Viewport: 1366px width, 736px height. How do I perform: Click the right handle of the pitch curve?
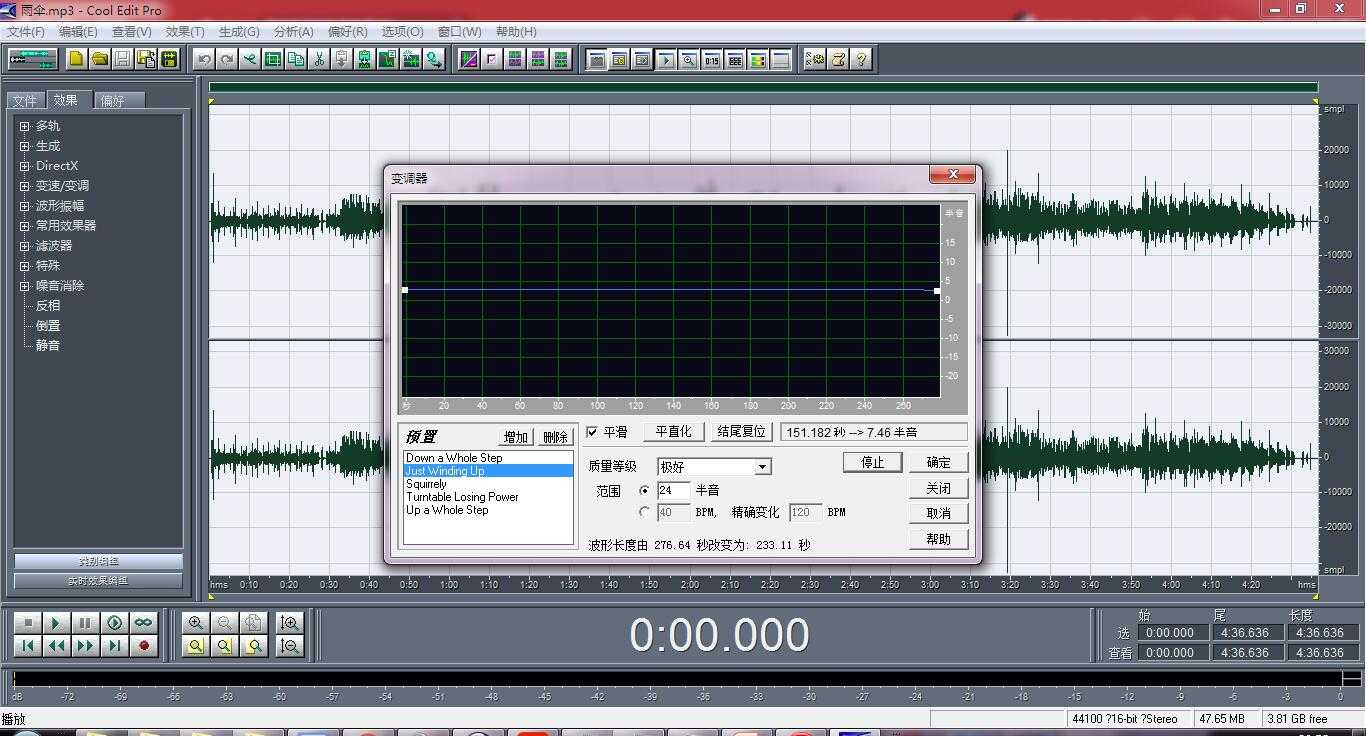(937, 291)
